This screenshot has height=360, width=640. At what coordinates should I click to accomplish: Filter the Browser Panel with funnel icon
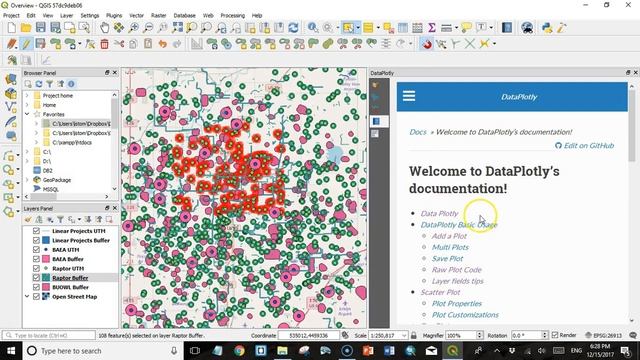pos(49,84)
